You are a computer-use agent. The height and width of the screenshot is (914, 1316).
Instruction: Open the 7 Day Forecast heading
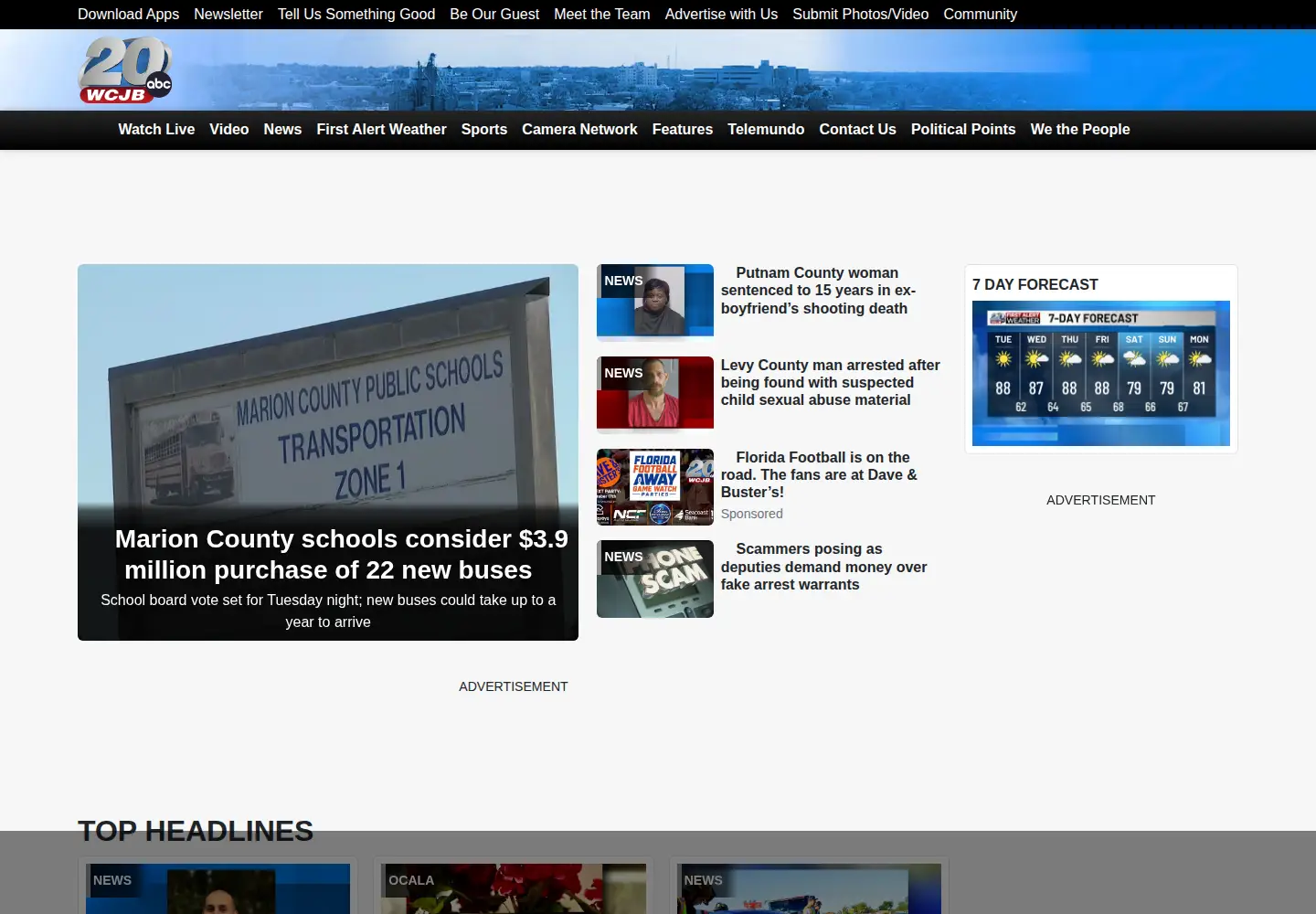pos(1035,285)
